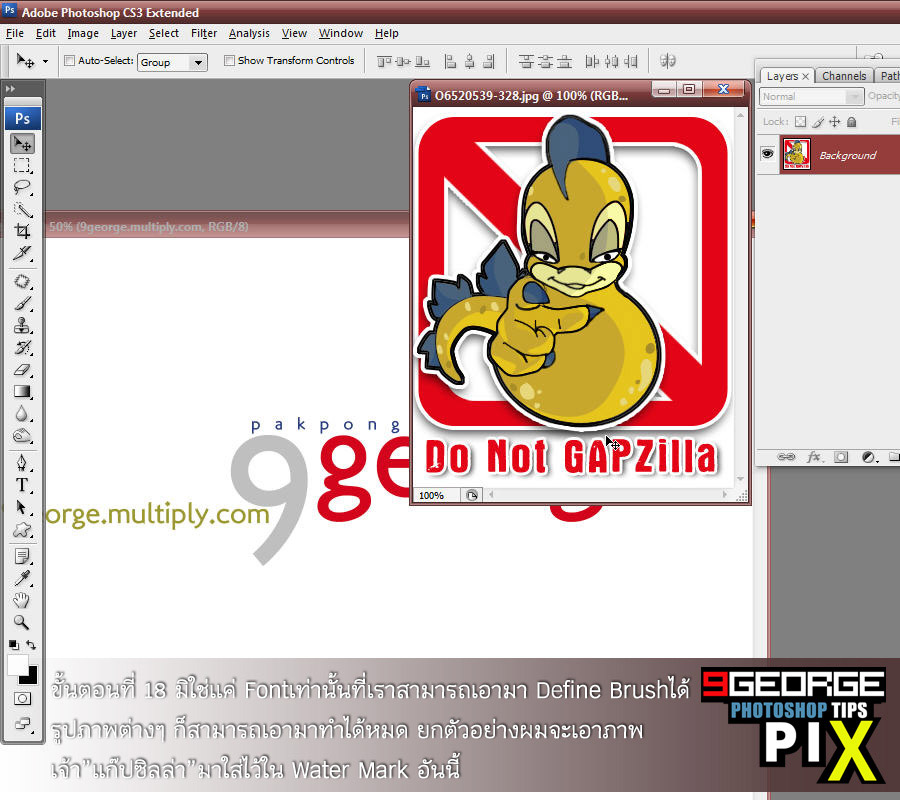Select the Lasso tool
The height and width of the screenshot is (800, 900).
click(22, 187)
